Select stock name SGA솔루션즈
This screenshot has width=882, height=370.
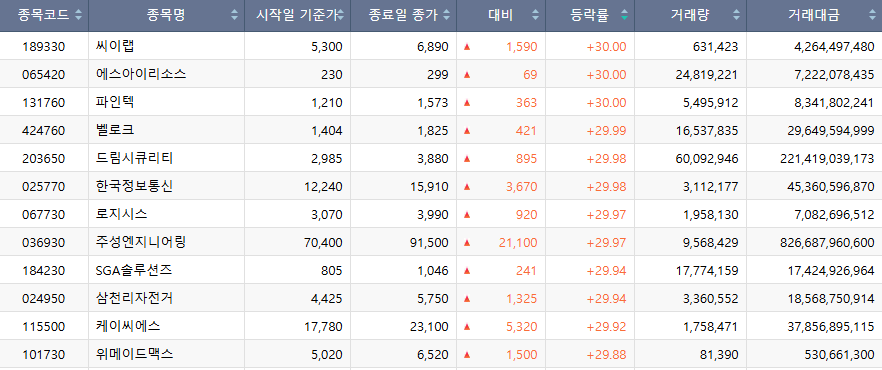pos(134,270)
